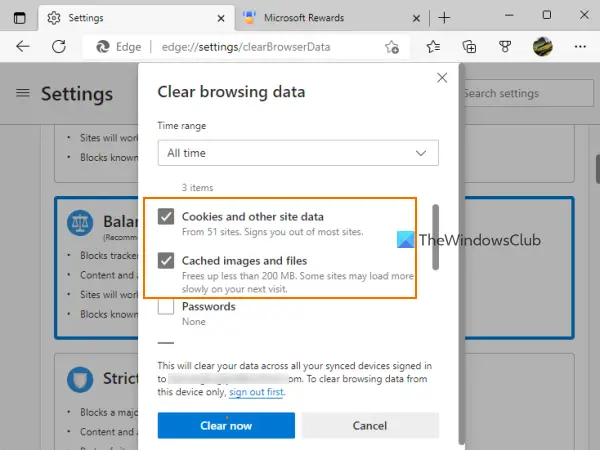
Task: Select the Strict shield icon
Action: click(x=80, y=380)
